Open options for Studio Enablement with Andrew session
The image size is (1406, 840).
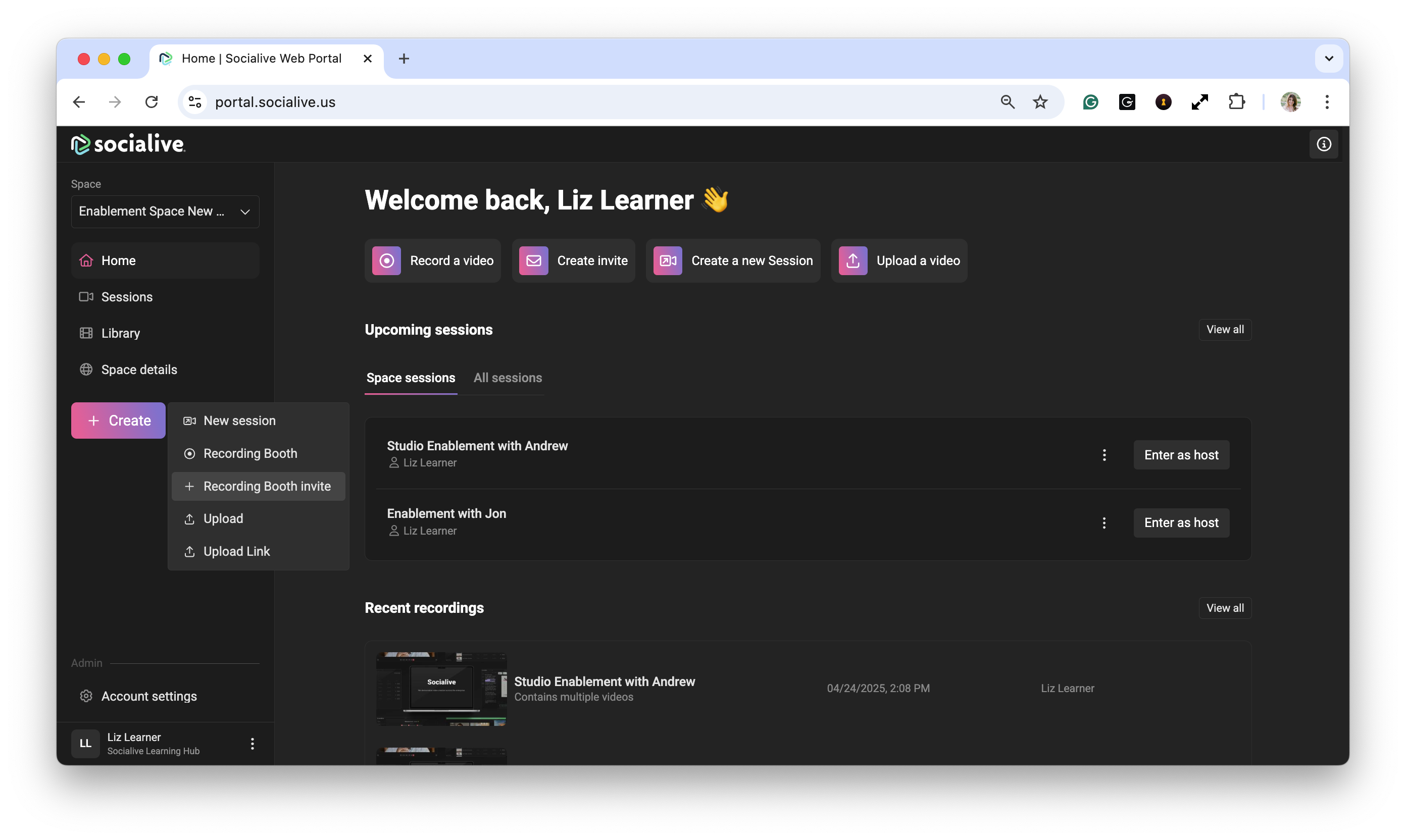[x=1103, y=455]
